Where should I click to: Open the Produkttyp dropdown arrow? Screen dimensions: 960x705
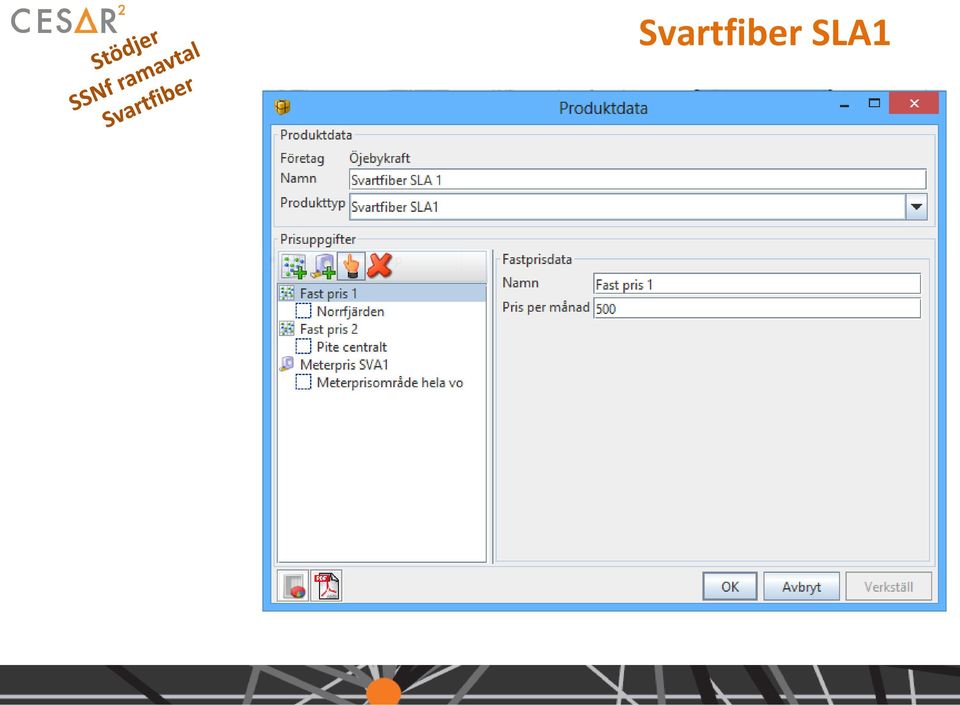[x=916, y=207]
